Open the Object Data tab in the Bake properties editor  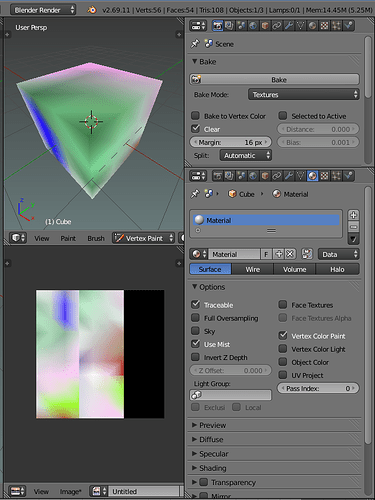click(x=301, y=26)
